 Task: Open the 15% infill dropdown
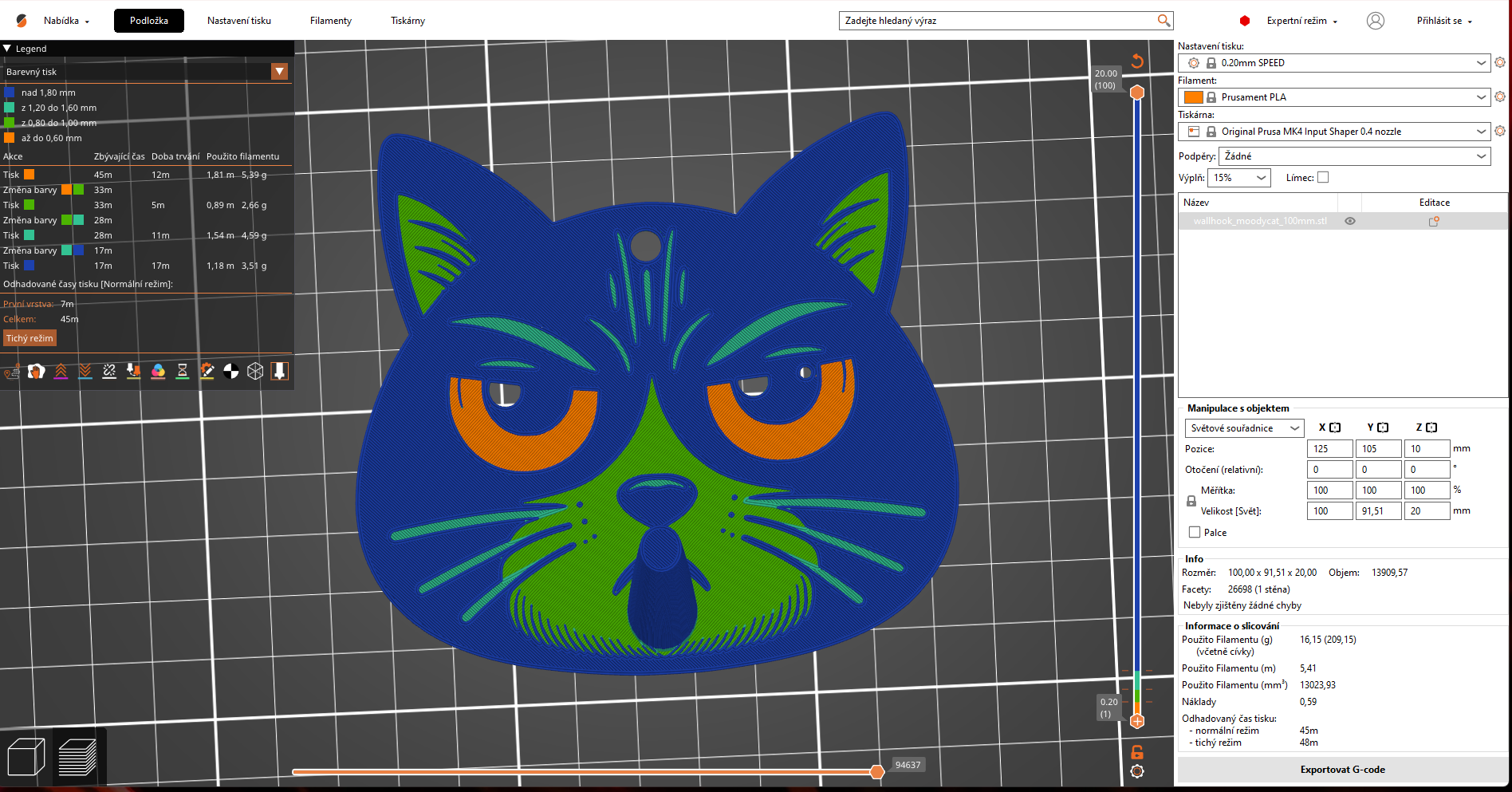click(1238, 178)
